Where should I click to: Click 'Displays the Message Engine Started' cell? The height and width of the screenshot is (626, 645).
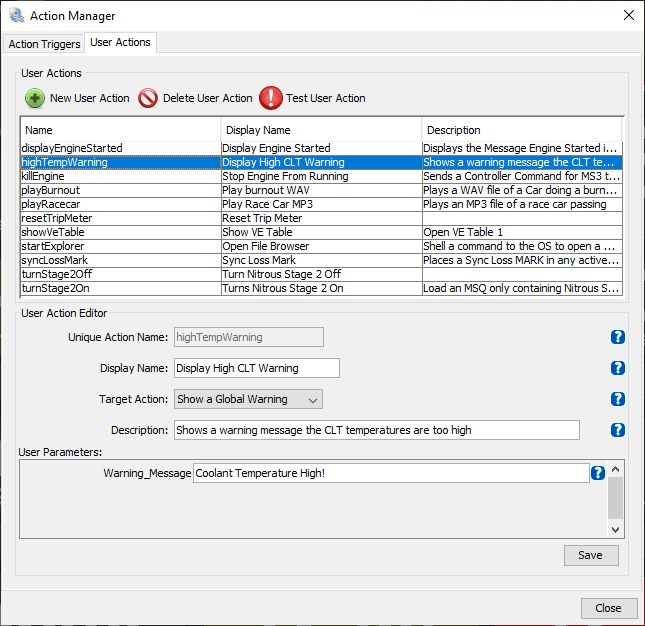522,148
